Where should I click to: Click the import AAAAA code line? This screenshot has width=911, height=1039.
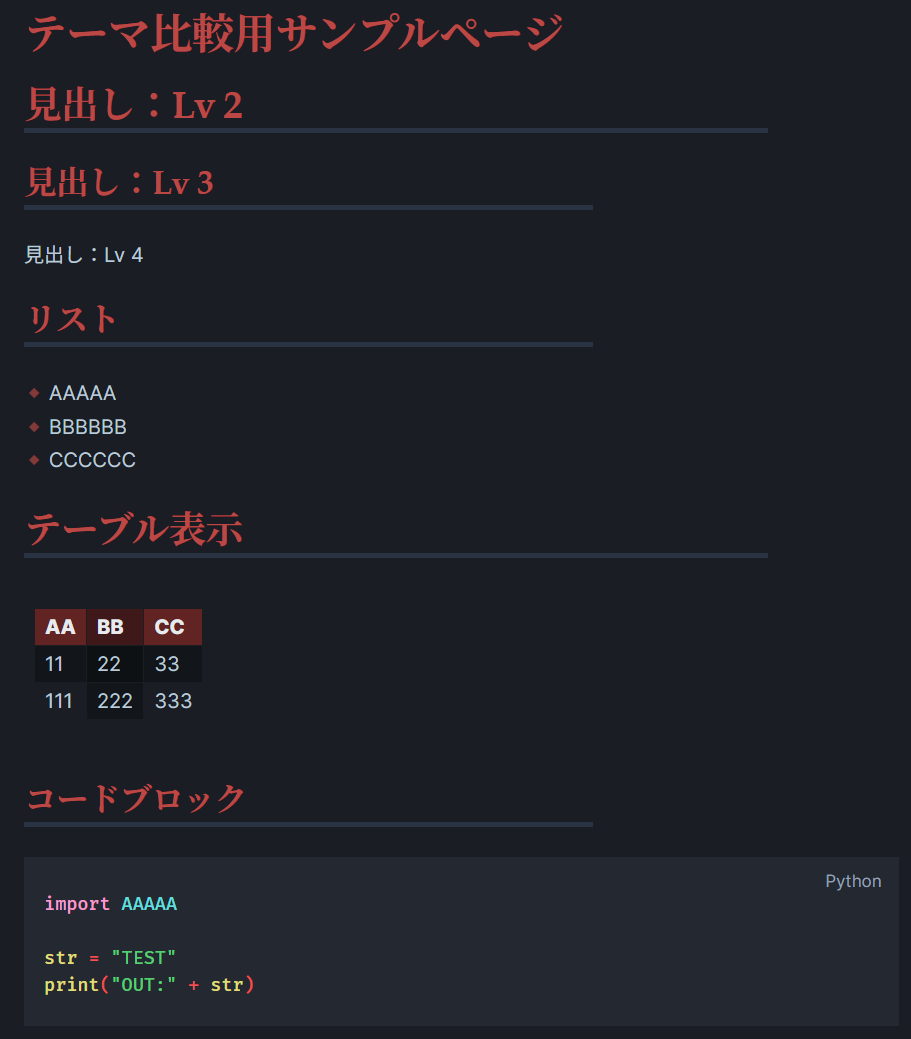[111, 904]
